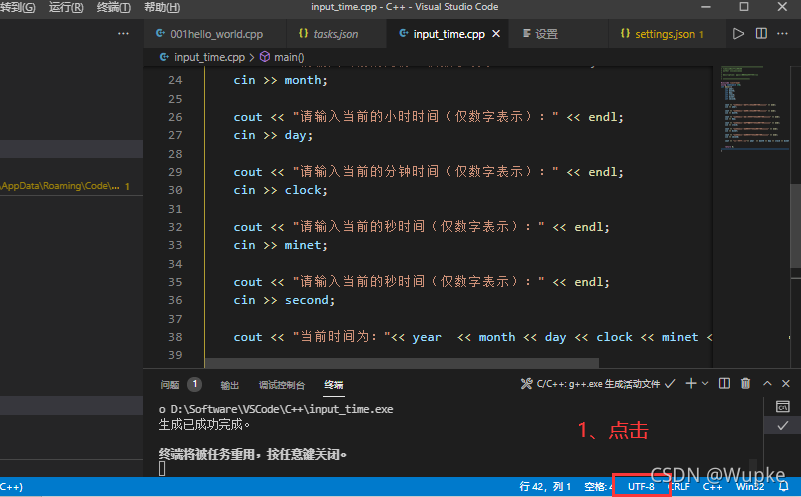Open sidebar more actions ellipsis
Screen dimensions: 801x497
point(123,34)
